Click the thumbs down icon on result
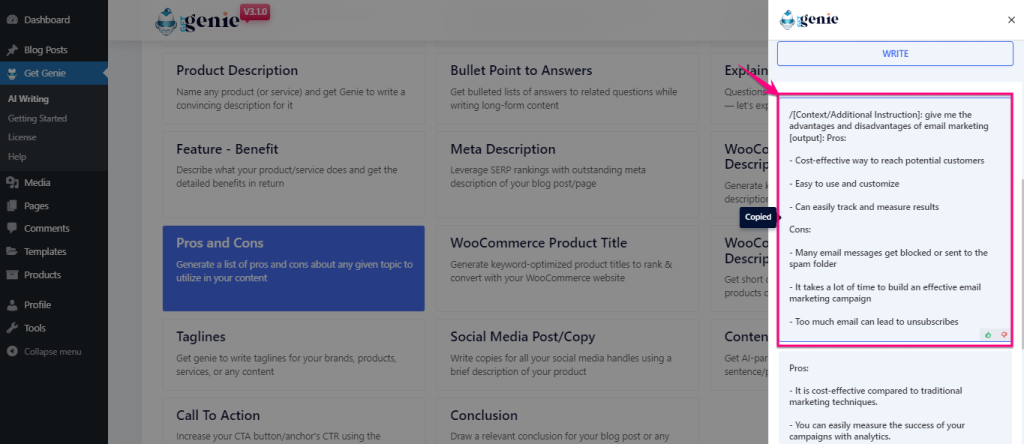 coord(1004,334)
